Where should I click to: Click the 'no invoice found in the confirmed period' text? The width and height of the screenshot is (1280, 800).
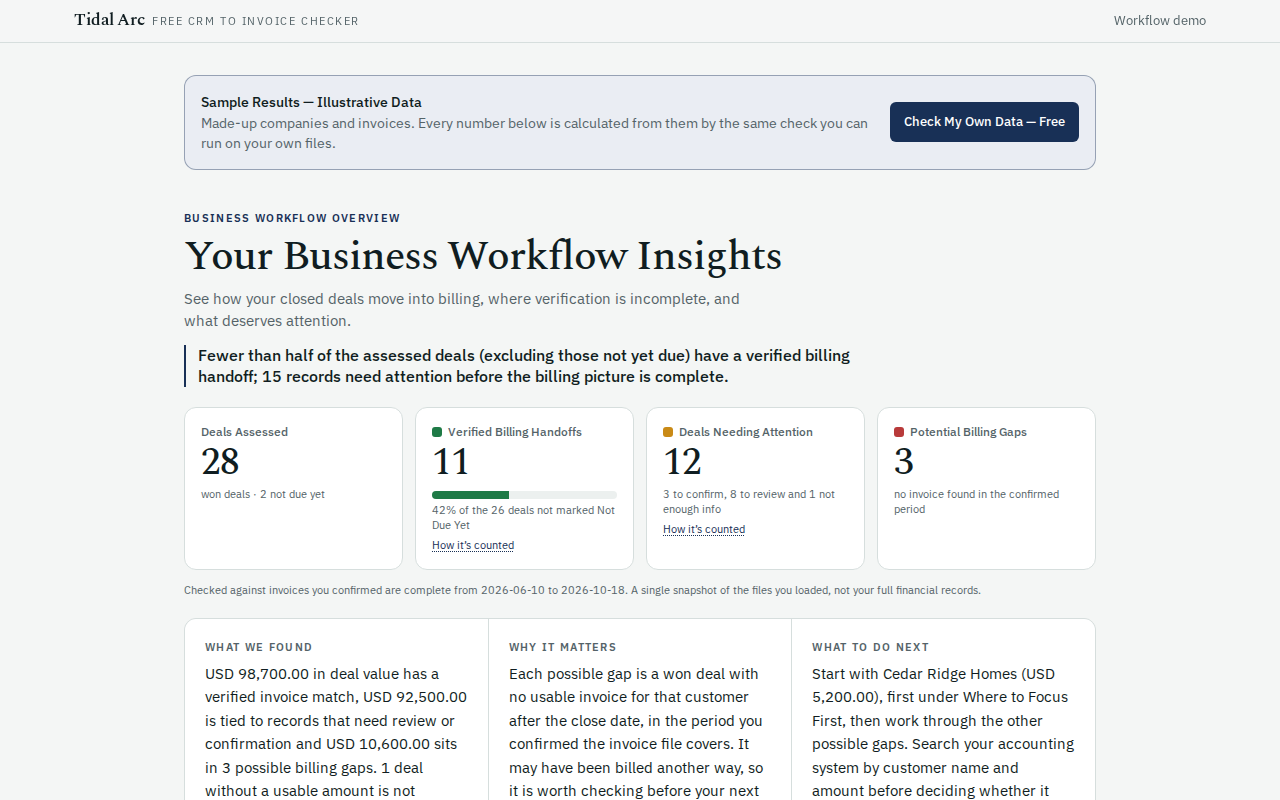coord(977,502)
